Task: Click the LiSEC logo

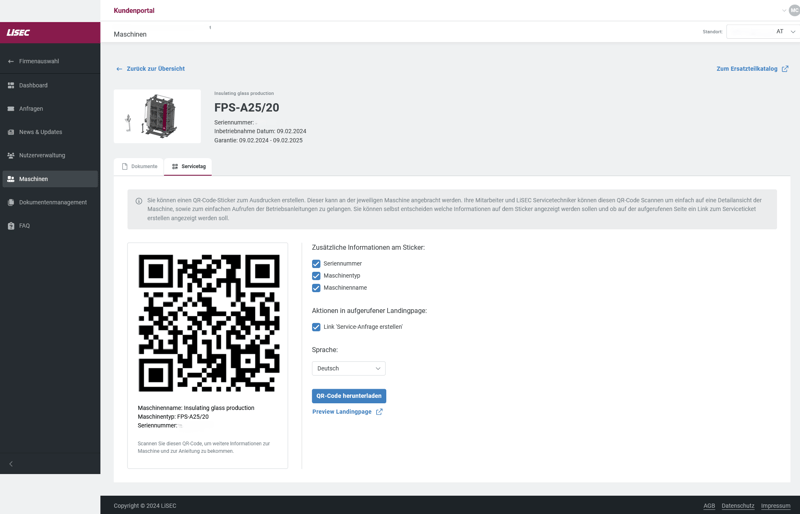Action: coord(18,33)
